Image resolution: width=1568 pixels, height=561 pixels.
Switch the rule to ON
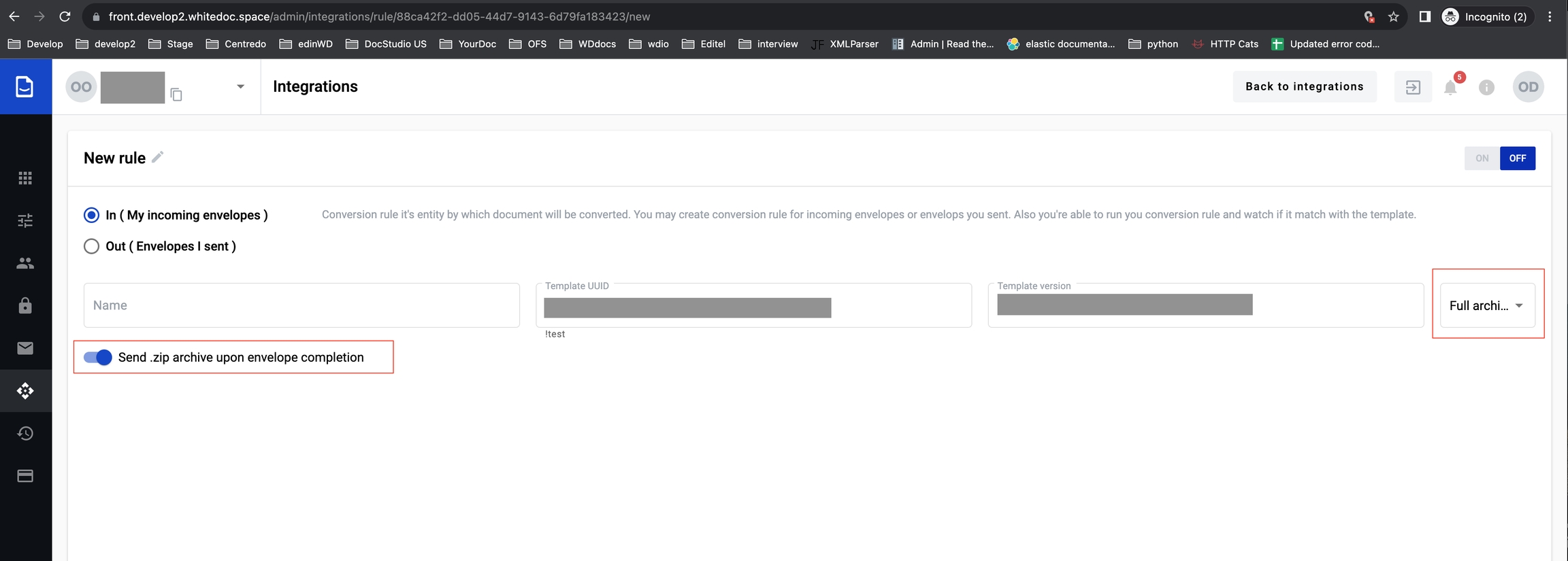pos(1482,158)
